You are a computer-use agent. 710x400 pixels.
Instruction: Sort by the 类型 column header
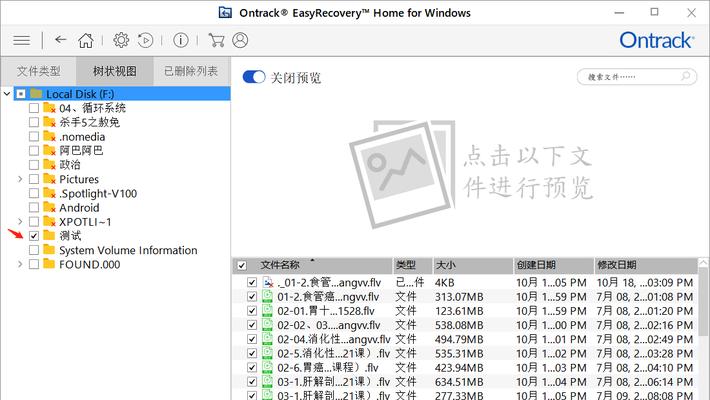point(413,265)
